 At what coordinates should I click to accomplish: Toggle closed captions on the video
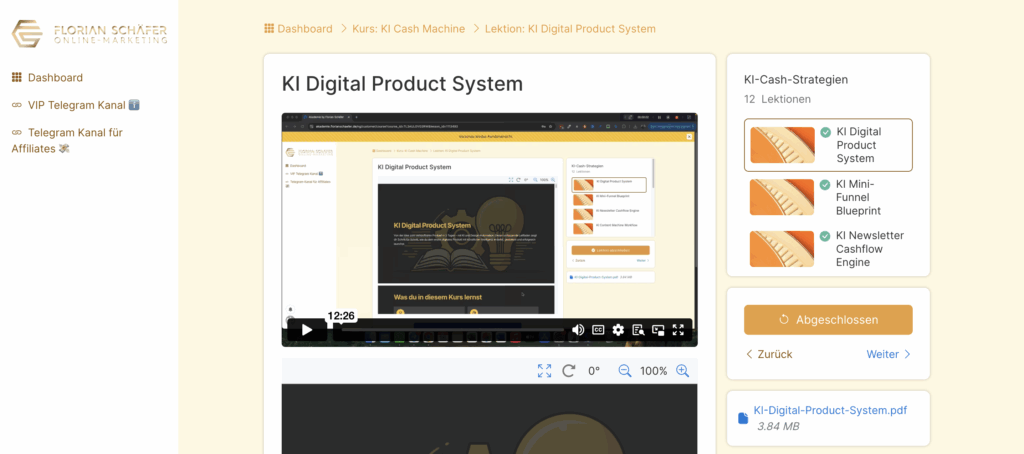(x=598, y=330)
